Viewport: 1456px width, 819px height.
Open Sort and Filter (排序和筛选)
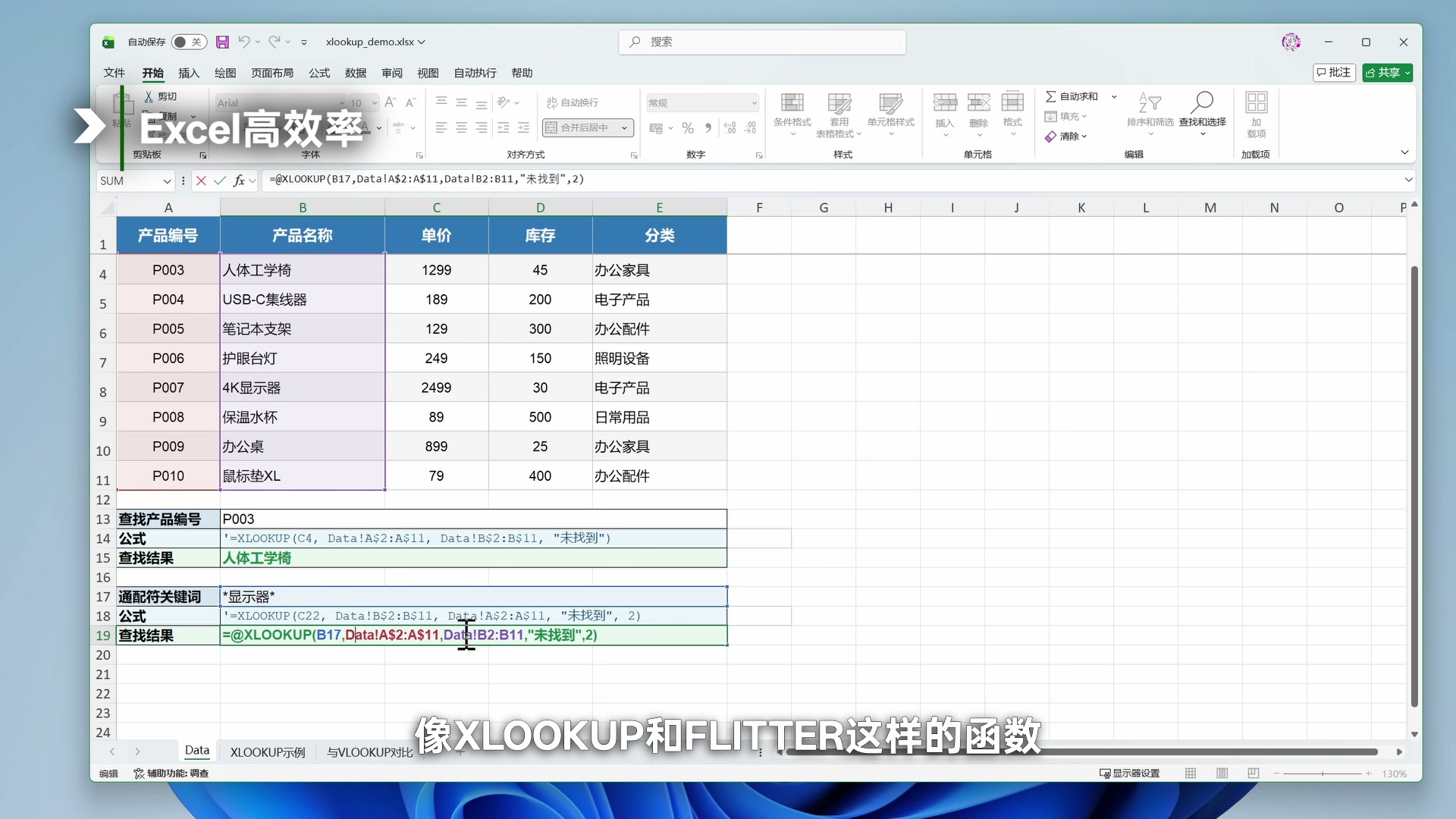pos(1150,114)
